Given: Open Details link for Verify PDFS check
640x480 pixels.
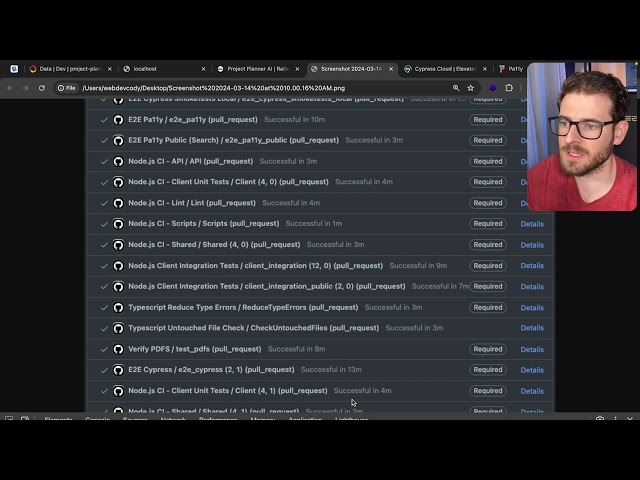Looking at the screenshot, I should (x=532, y=349).
